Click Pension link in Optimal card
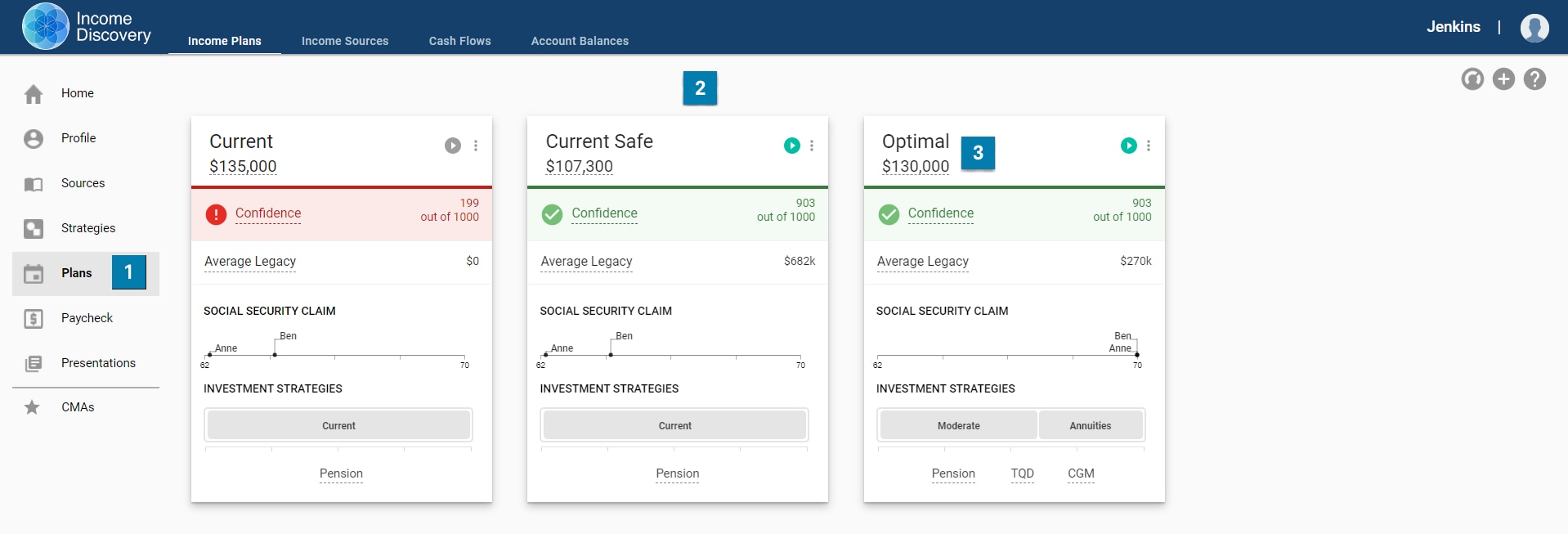1568x534 pixels. [x=953, y=473]
